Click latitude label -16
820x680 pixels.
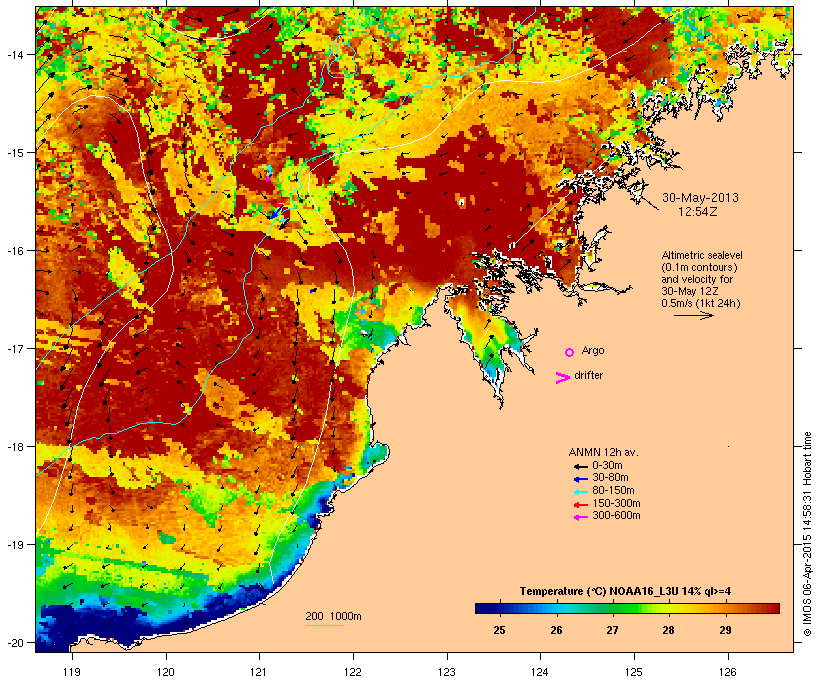[x=14, y=251]
